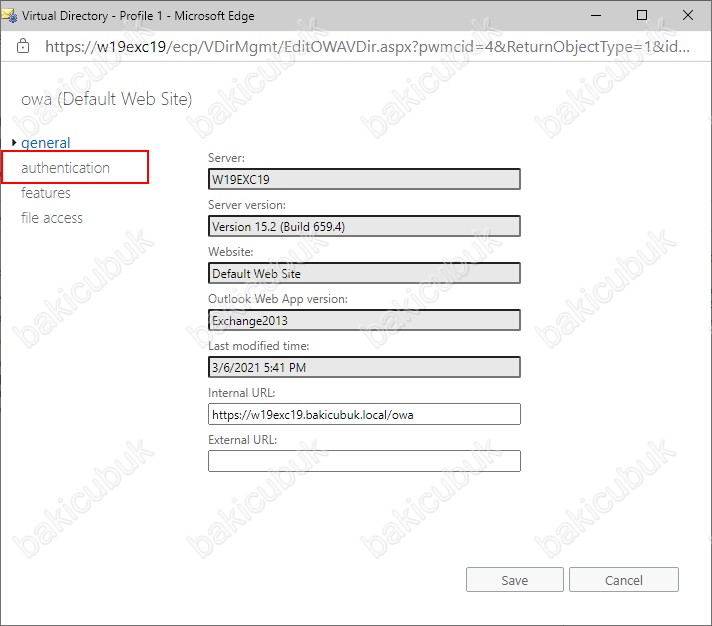Click the Server label
This screenshot has height=626, width=712.
click(227, 158)
